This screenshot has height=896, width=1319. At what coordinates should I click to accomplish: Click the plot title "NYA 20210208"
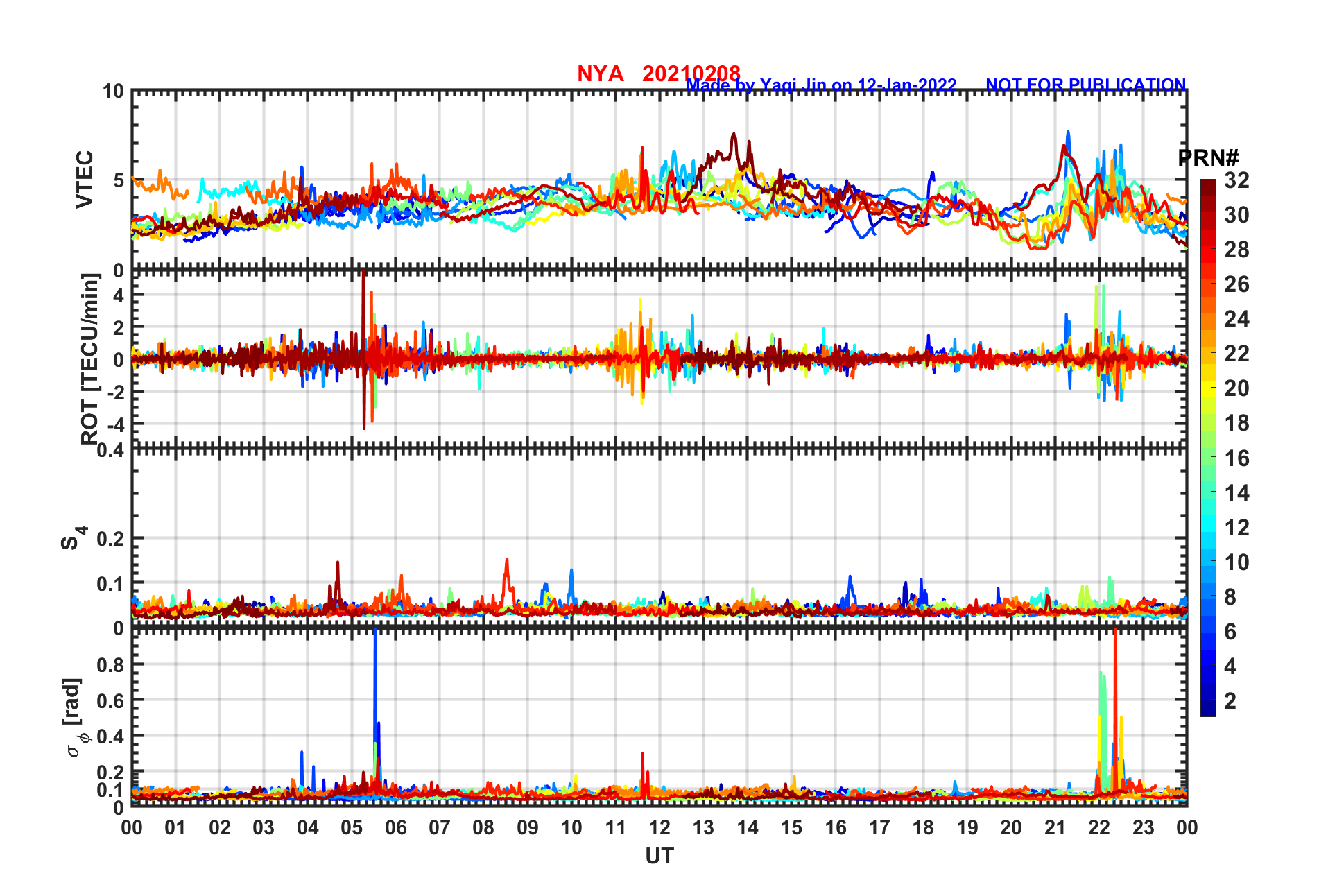click(x=659, y=74)
